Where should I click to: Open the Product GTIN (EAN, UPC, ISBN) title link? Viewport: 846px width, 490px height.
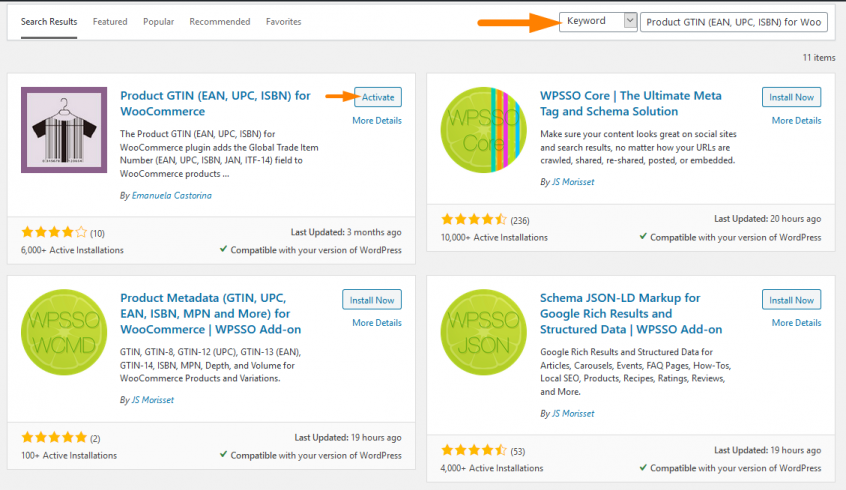215,104
